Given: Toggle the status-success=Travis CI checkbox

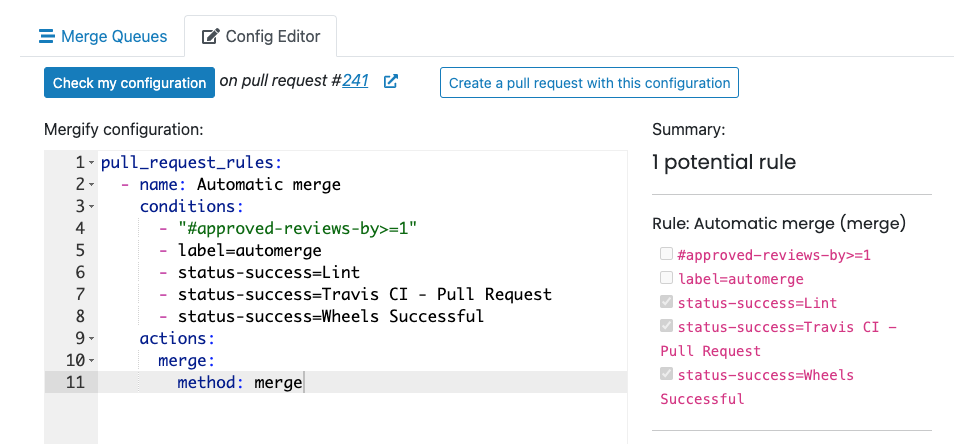Looking at the screenshot, I should pos(666,326).
